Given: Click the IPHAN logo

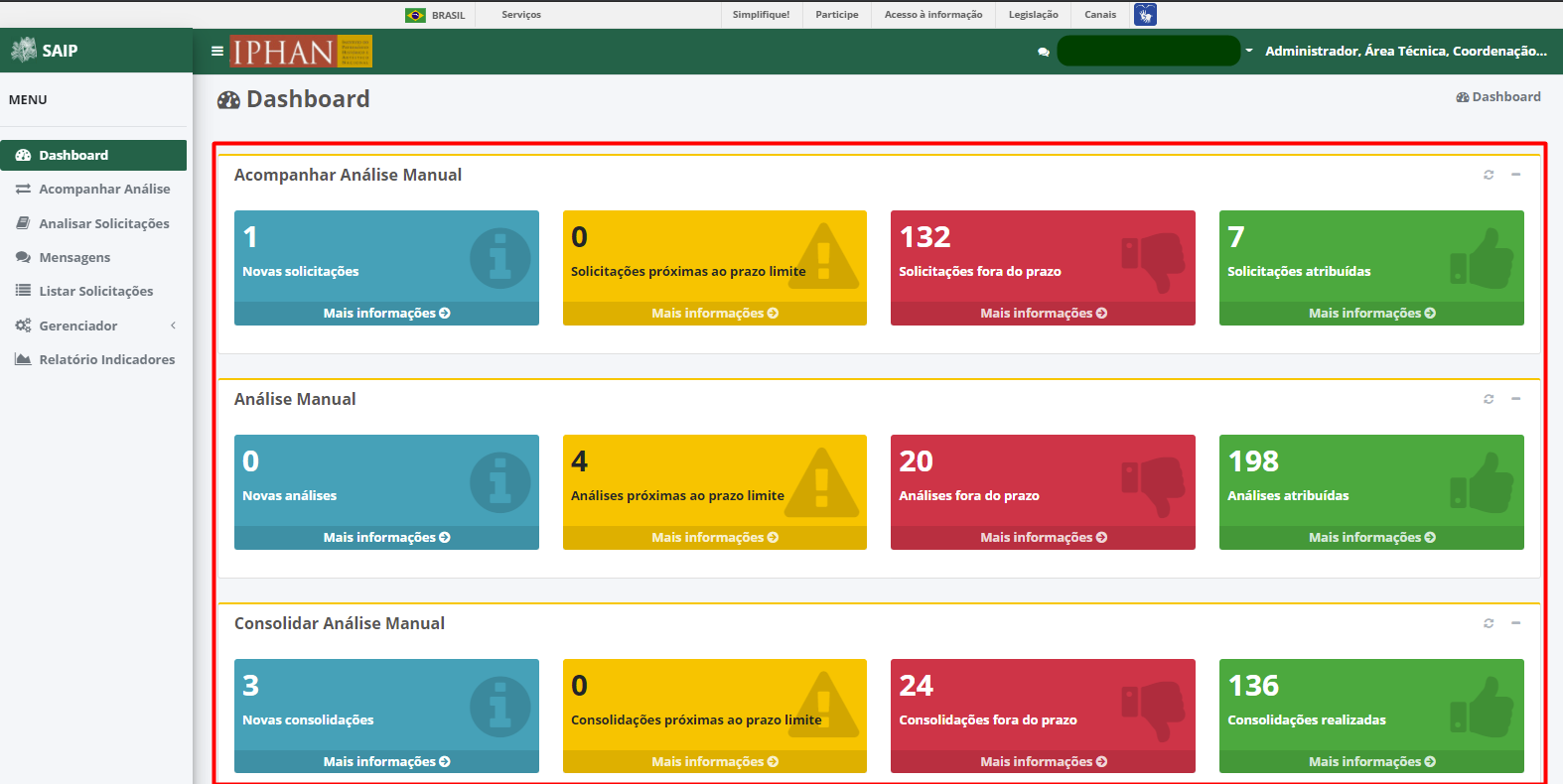Looking at the screenshot, I should pos(301,51).
